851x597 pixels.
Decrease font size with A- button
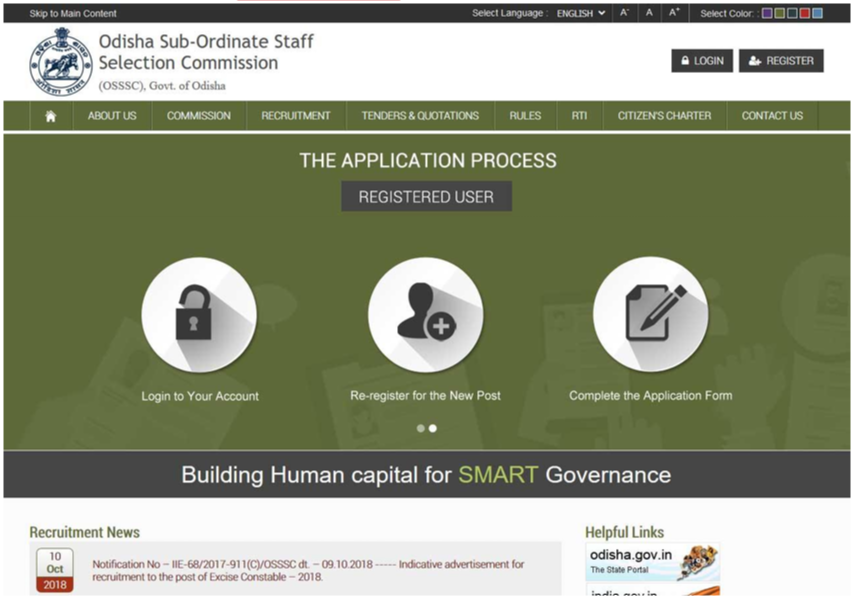tap(624, 13)
